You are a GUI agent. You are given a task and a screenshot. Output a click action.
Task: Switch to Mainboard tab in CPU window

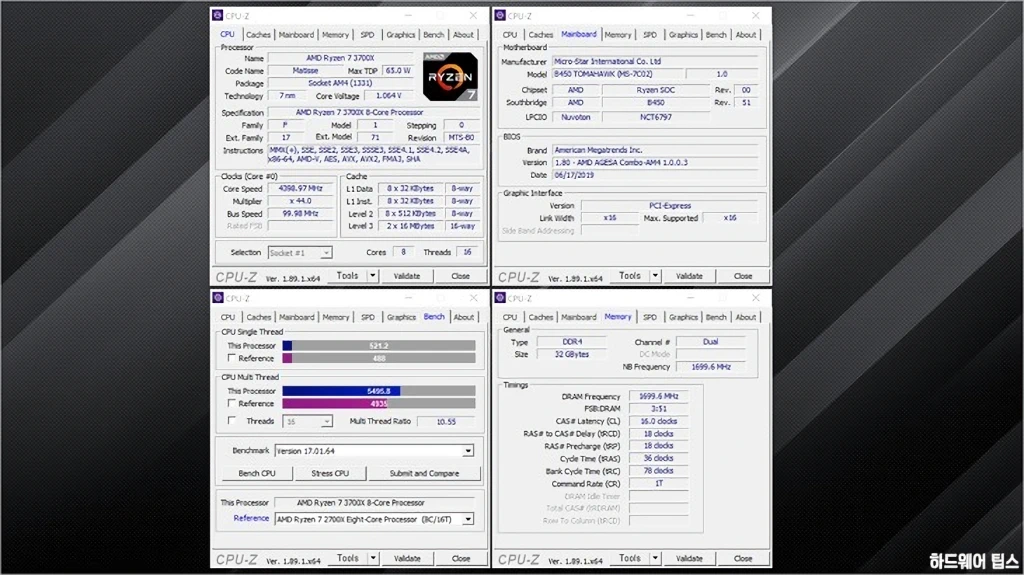(296, 35)
